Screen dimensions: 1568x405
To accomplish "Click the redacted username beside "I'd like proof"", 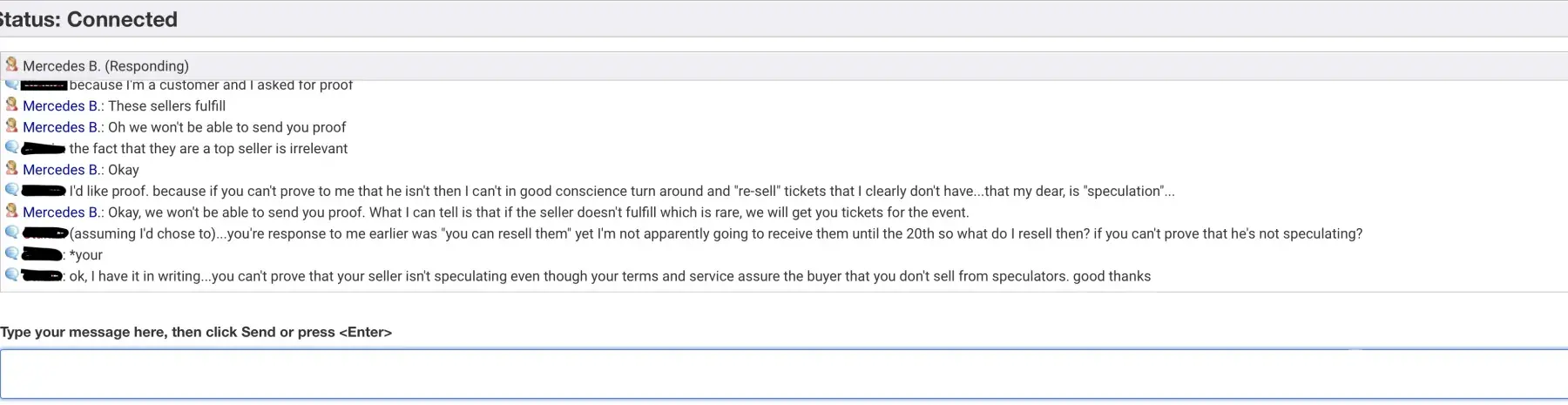I will [x=44, y=191].
